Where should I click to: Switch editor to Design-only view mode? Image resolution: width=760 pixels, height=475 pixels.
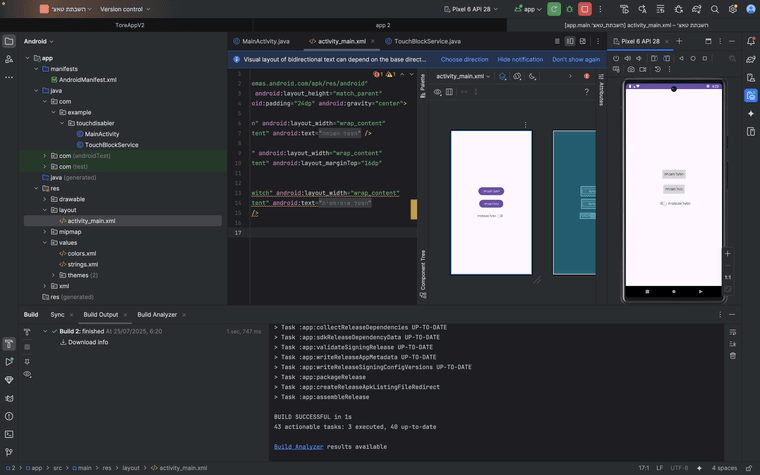point(583,41)
